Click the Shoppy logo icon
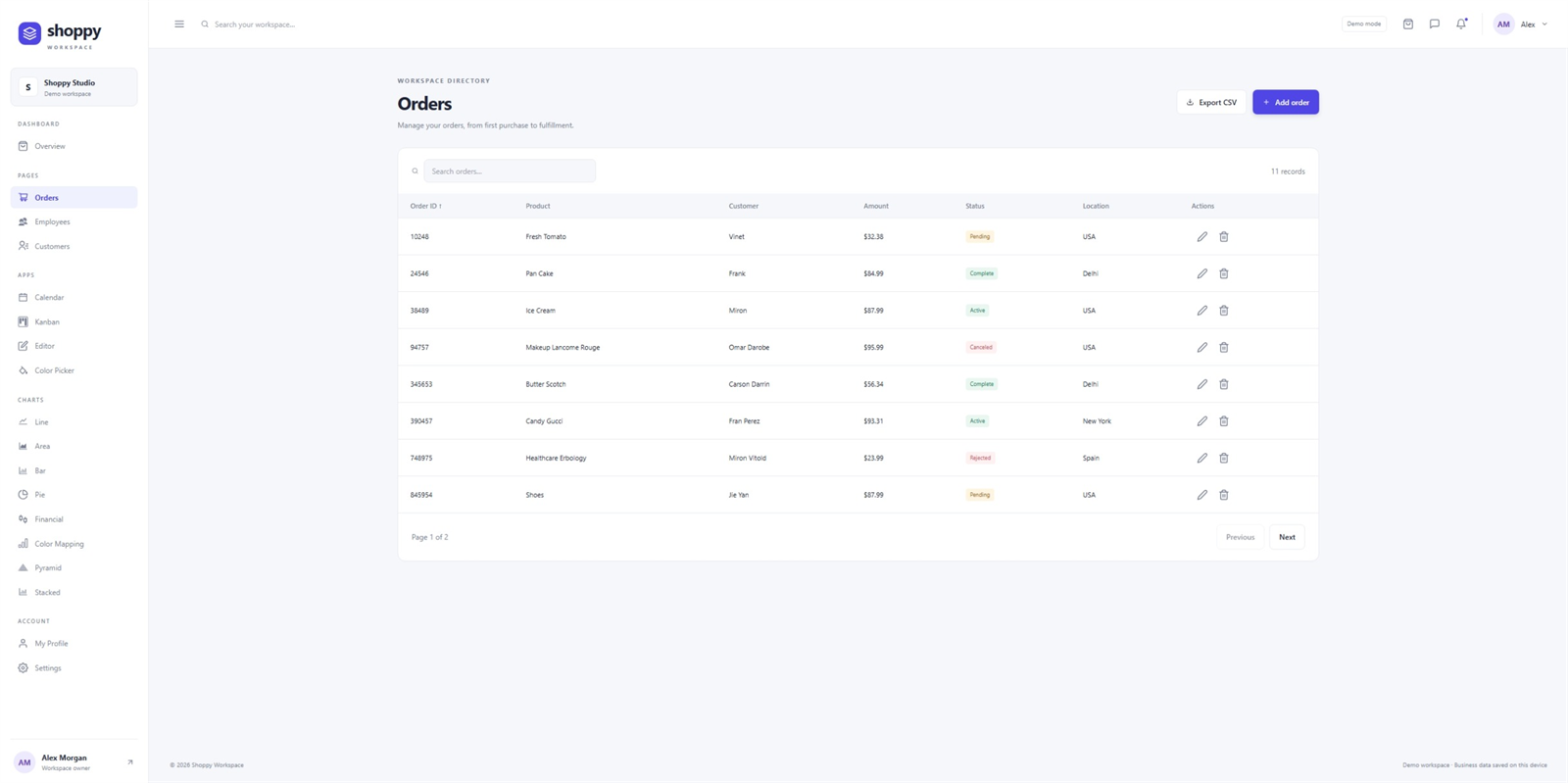The image size is (1568, 783). (29, 33)
